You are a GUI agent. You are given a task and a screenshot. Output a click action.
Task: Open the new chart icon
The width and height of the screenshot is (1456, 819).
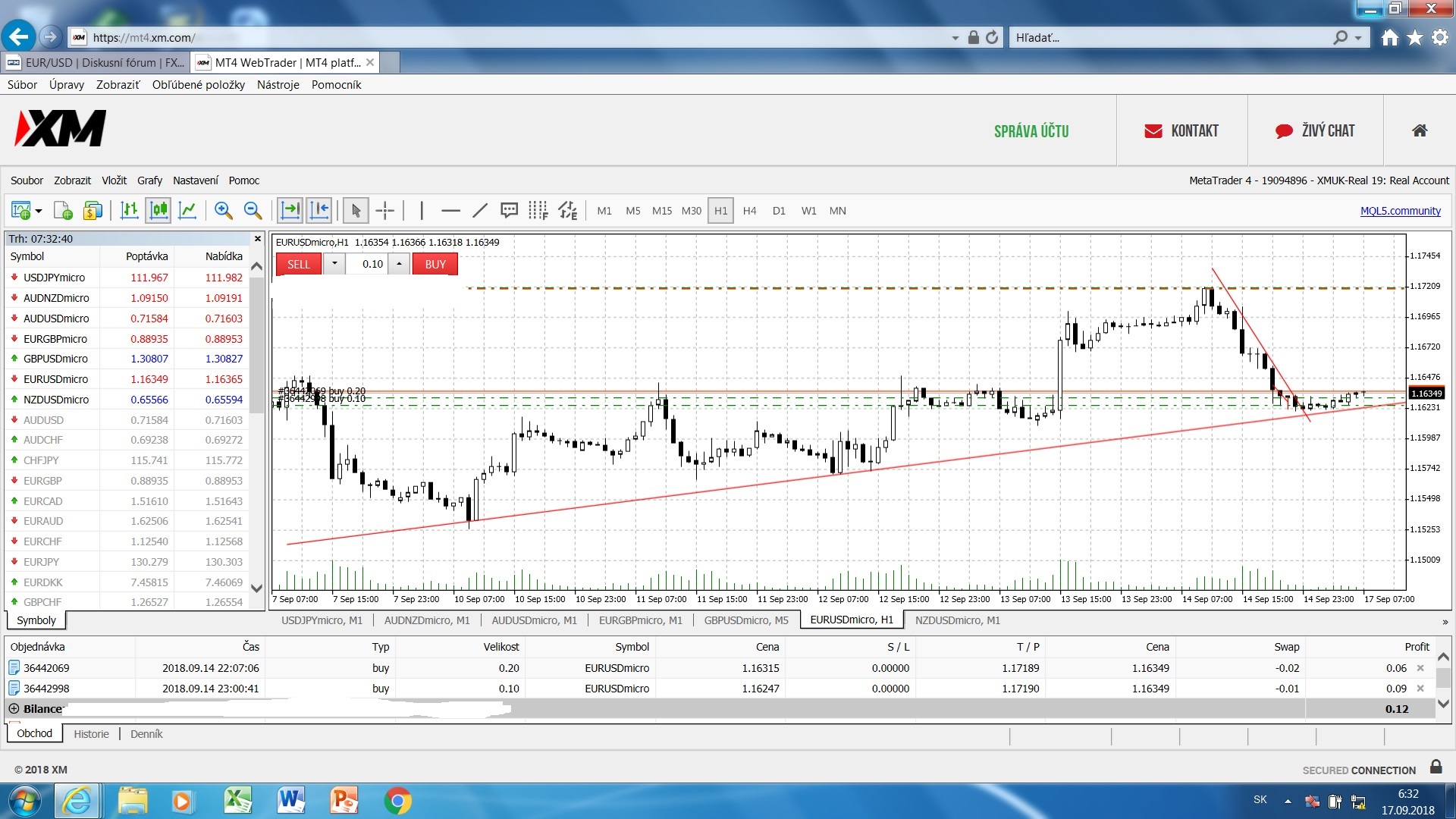[20, 211]
